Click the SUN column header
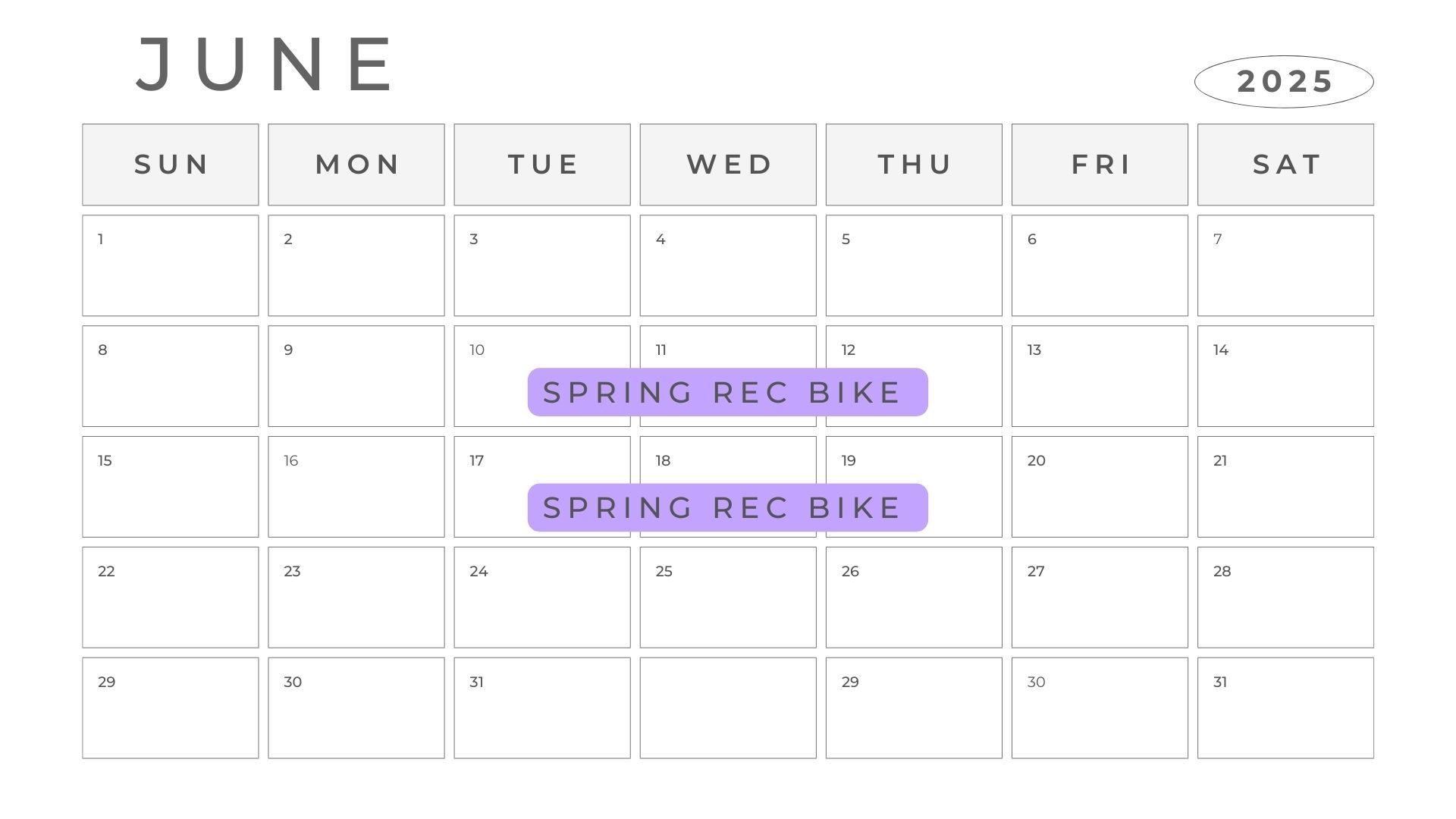1456x819 pixels. click(171, 165)
